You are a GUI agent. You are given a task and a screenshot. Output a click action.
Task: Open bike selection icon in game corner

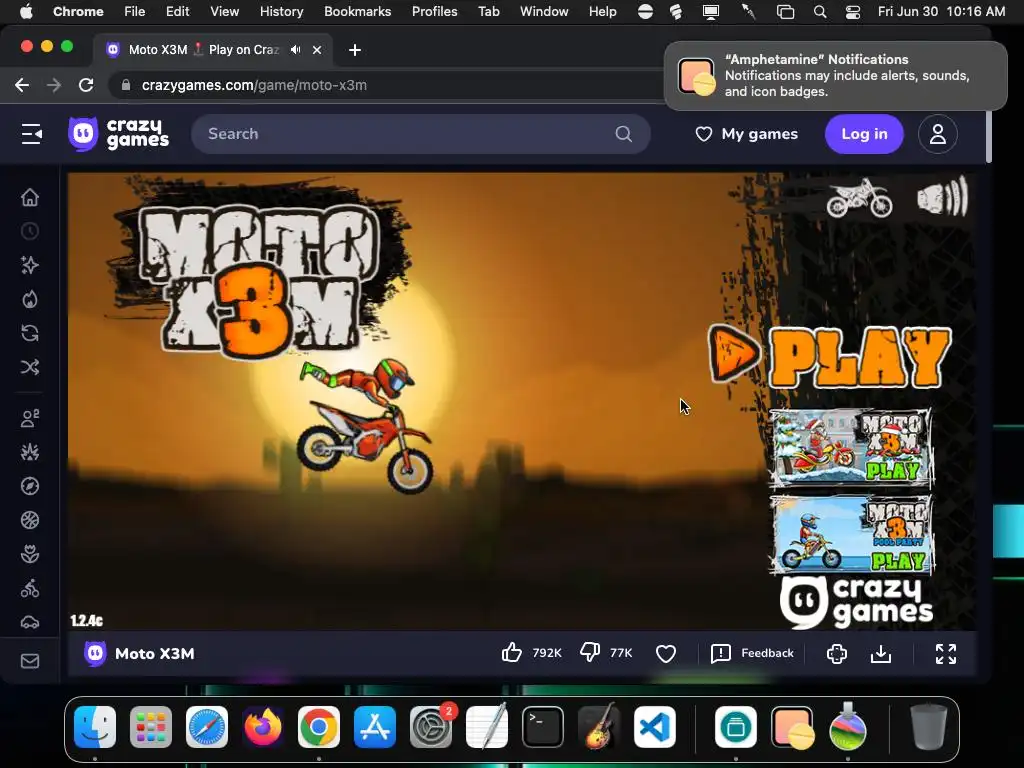(x=859, y=197)
